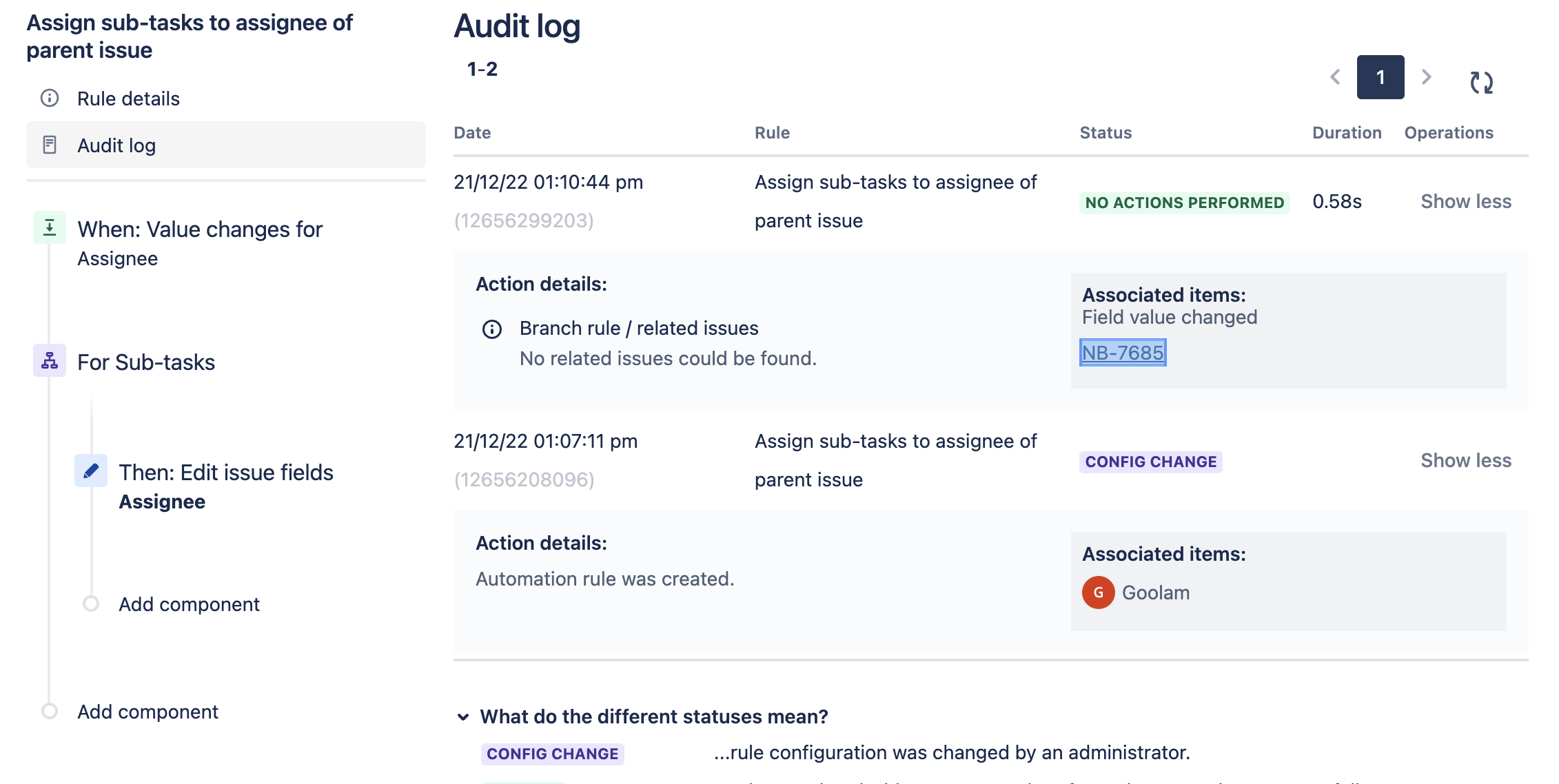1559x784 pixels.
Task: Go to next page arrow
Action: (1427, 77)
